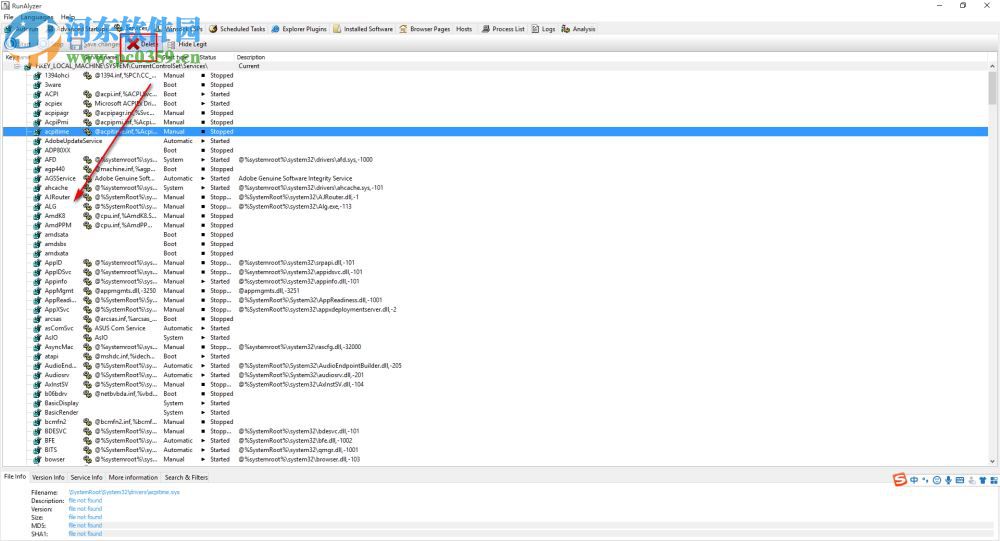Open the Hosts section
1000x541 pixels.
tap(464, 29)
